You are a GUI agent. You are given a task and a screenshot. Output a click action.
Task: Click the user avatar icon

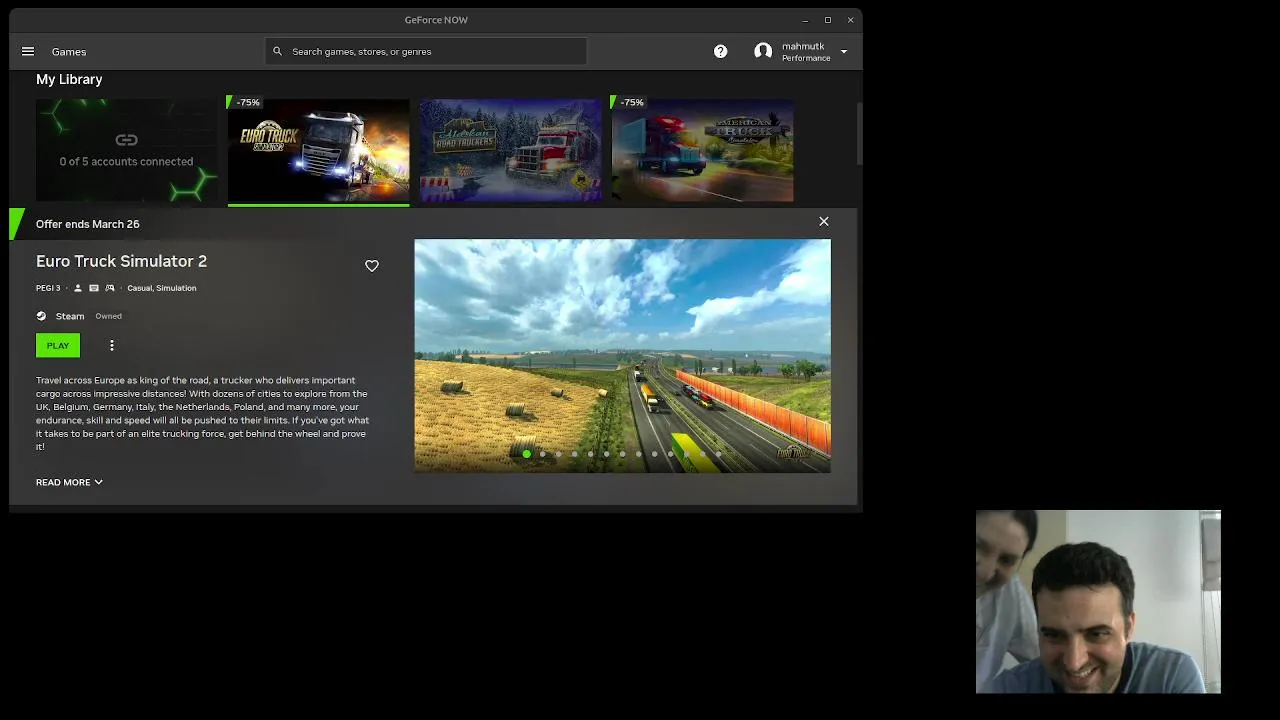(763, 51)
